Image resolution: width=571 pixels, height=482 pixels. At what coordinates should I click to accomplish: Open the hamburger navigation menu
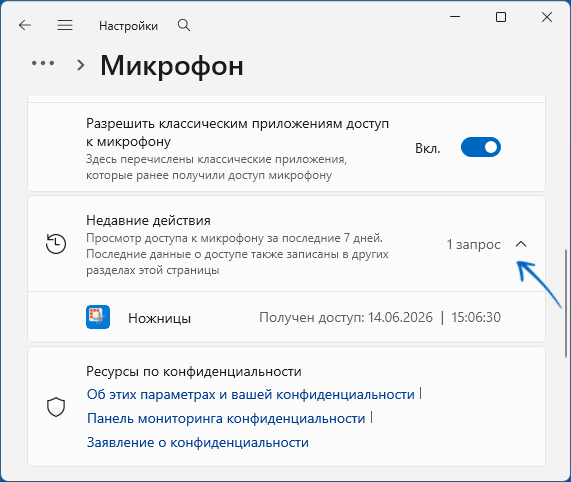65,25
